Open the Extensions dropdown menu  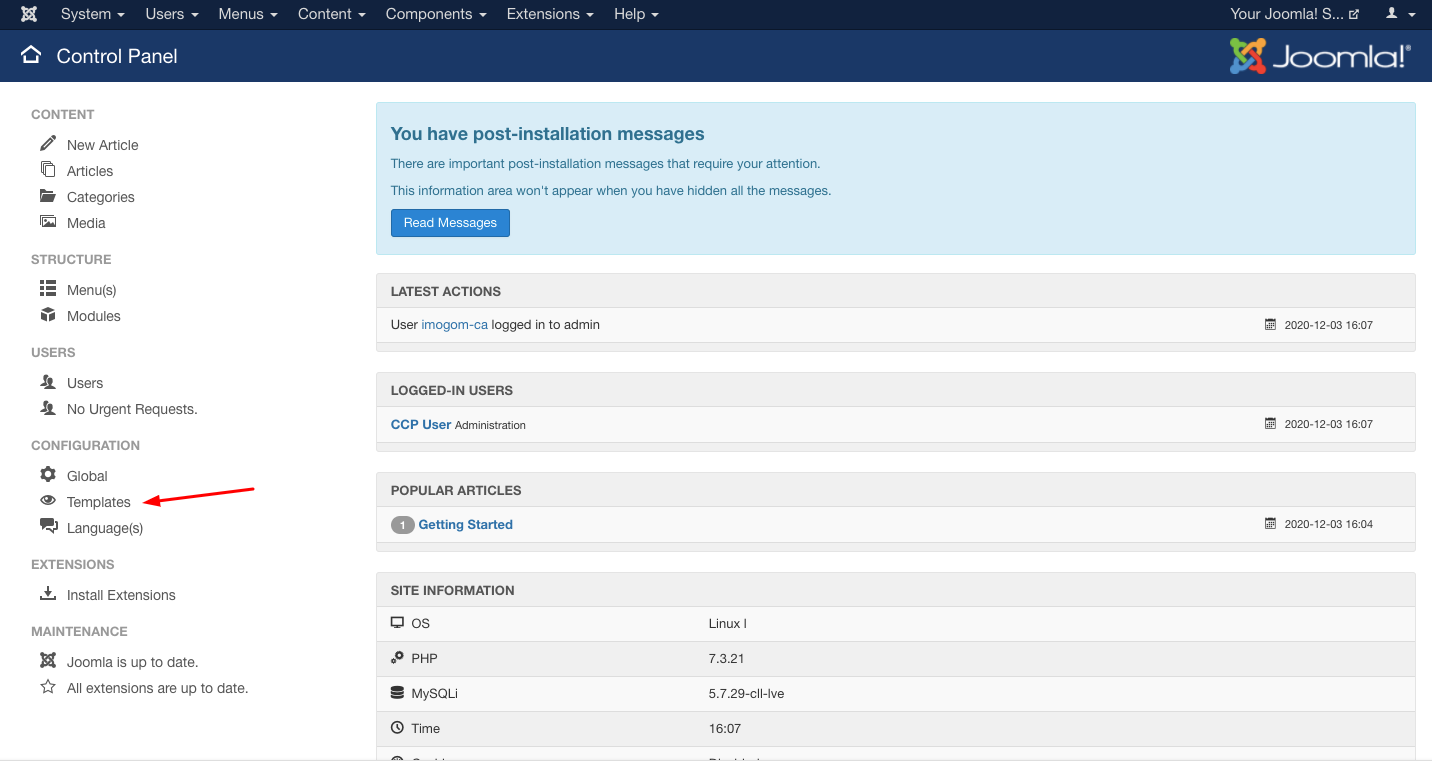550,14
